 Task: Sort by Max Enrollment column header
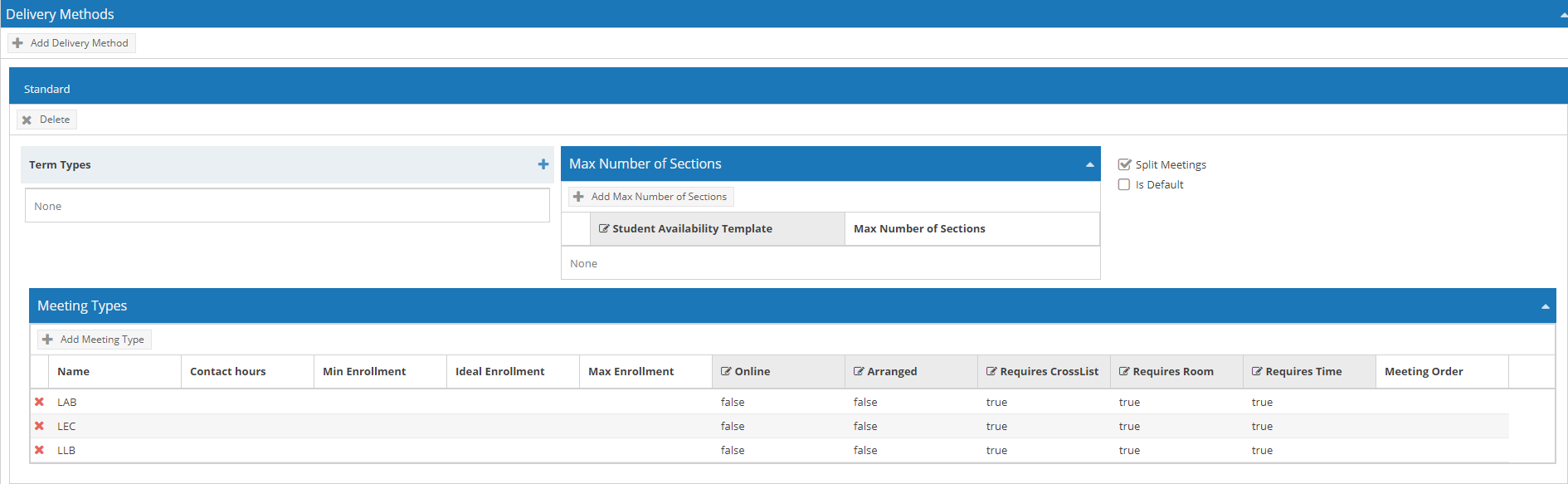[x=645, y=371]
